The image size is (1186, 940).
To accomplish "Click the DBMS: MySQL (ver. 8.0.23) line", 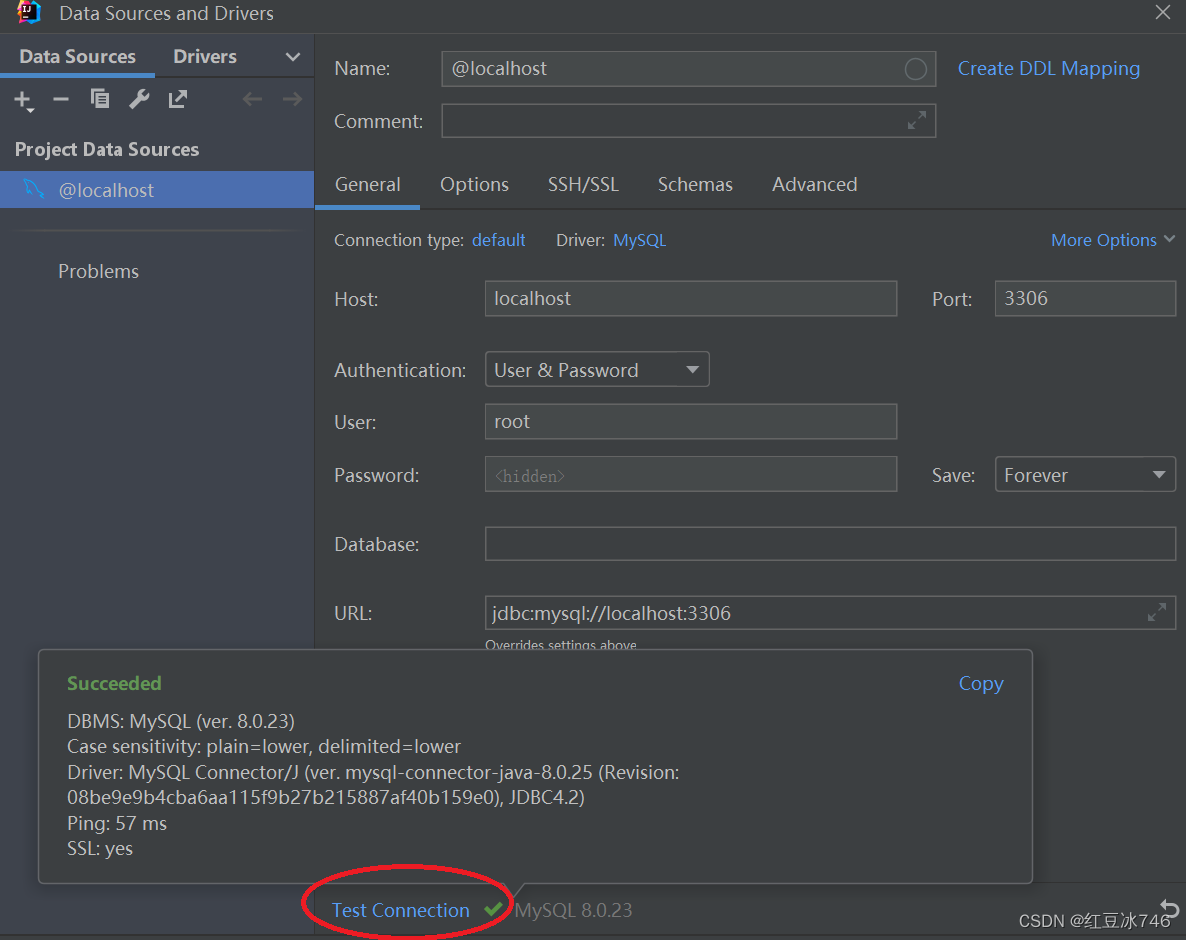I will click(181, 721).
